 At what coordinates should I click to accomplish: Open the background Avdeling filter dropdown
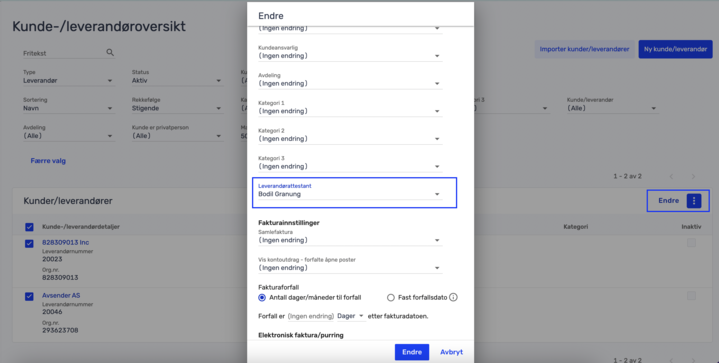click(68, 136)
